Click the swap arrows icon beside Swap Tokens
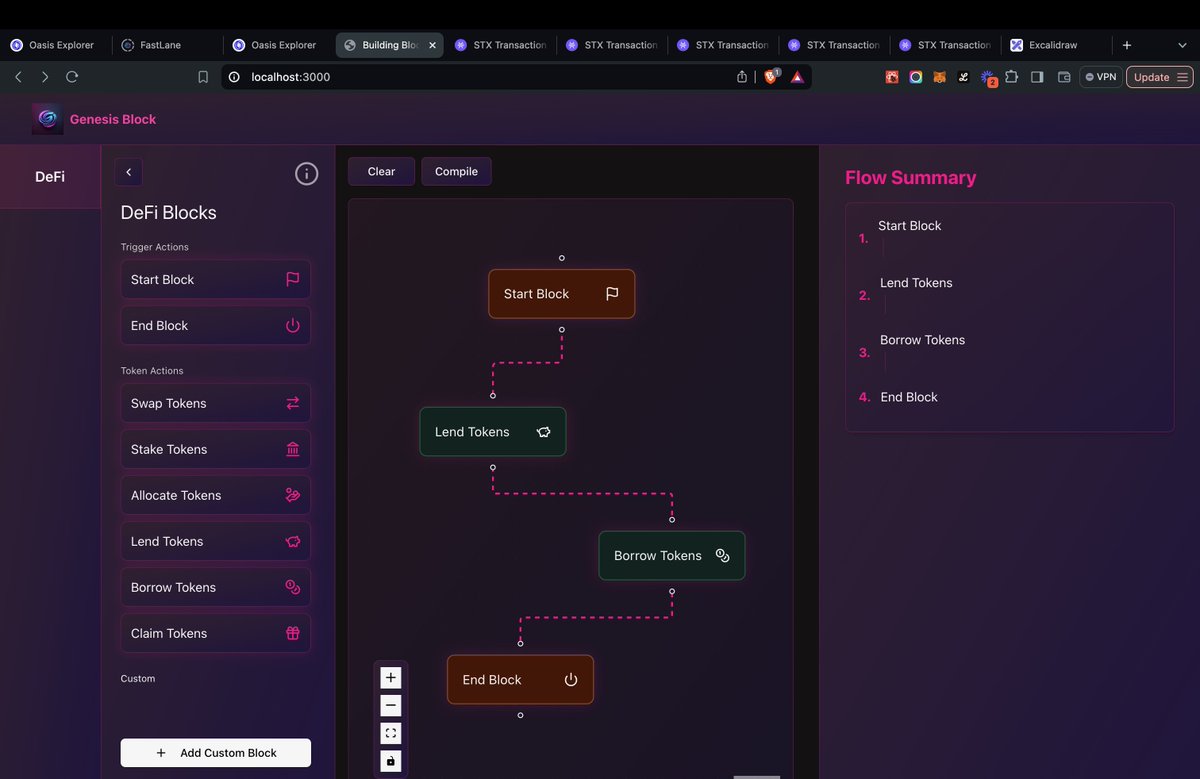This screenshot has width=1200, height=779. pyautogui.click(x=293, y=403)
